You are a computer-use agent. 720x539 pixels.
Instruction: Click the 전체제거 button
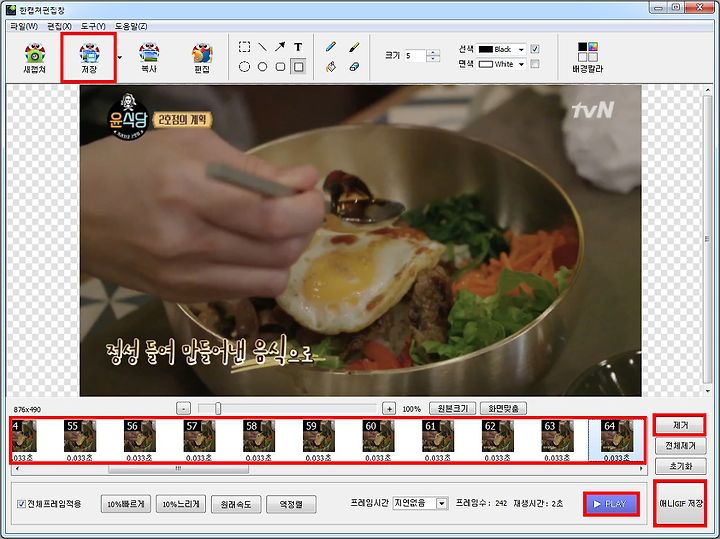(x=680, y=445)
